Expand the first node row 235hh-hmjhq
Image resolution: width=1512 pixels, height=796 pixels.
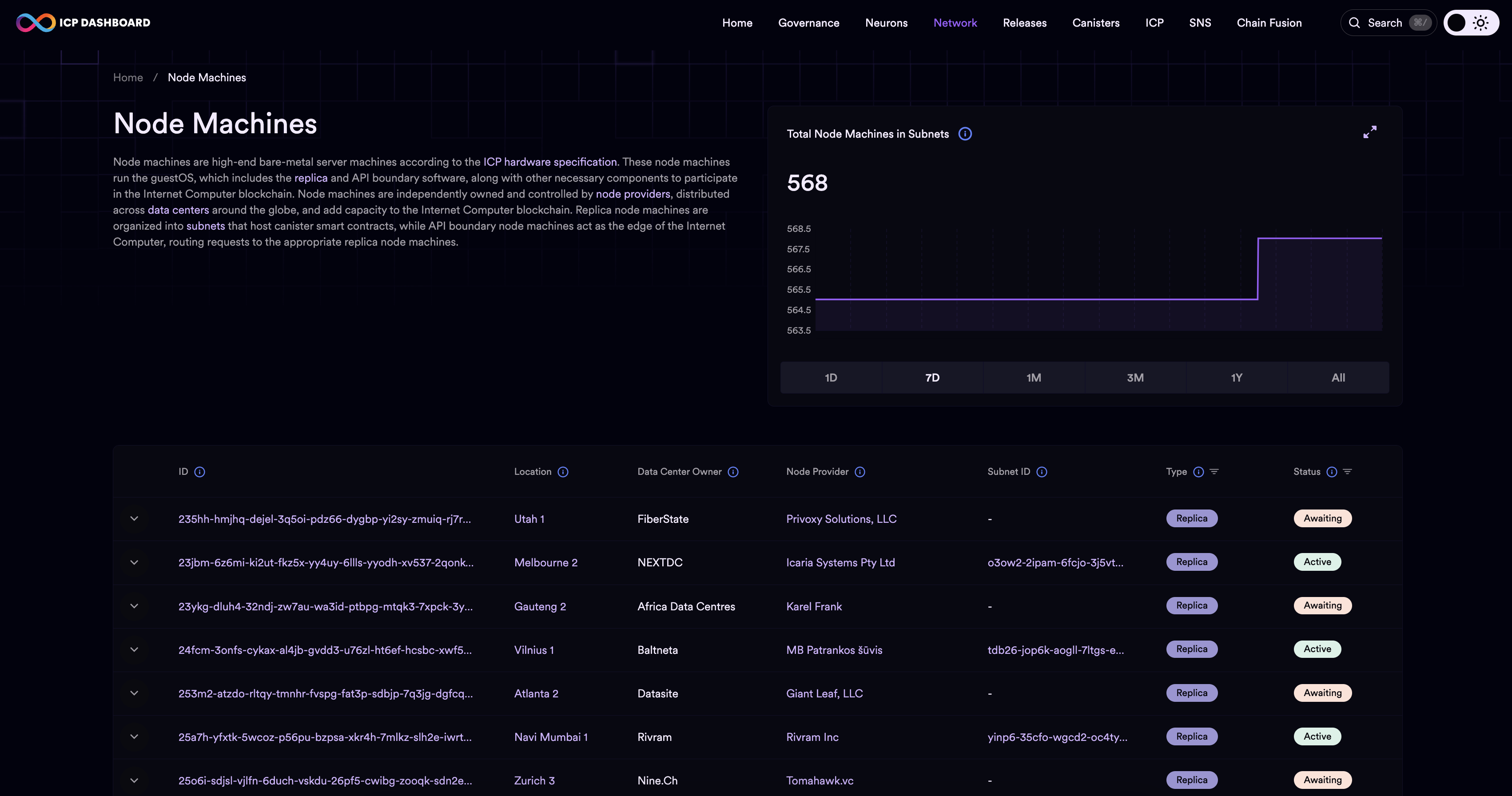134,519
